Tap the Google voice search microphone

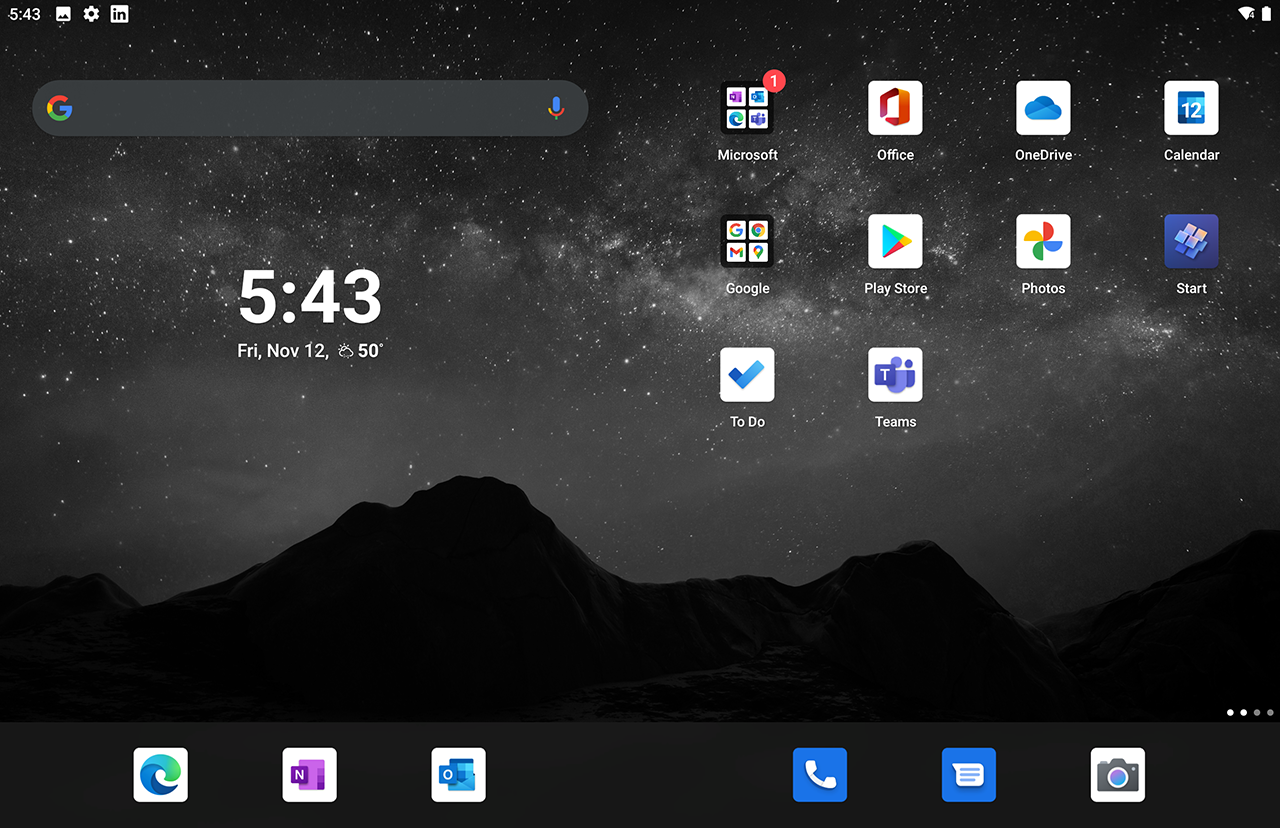[556, 108]
